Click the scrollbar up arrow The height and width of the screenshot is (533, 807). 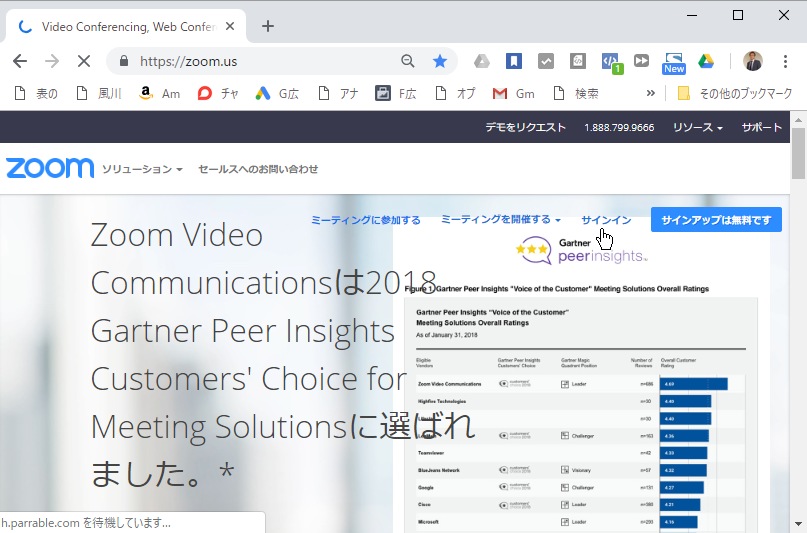[798, 119]
